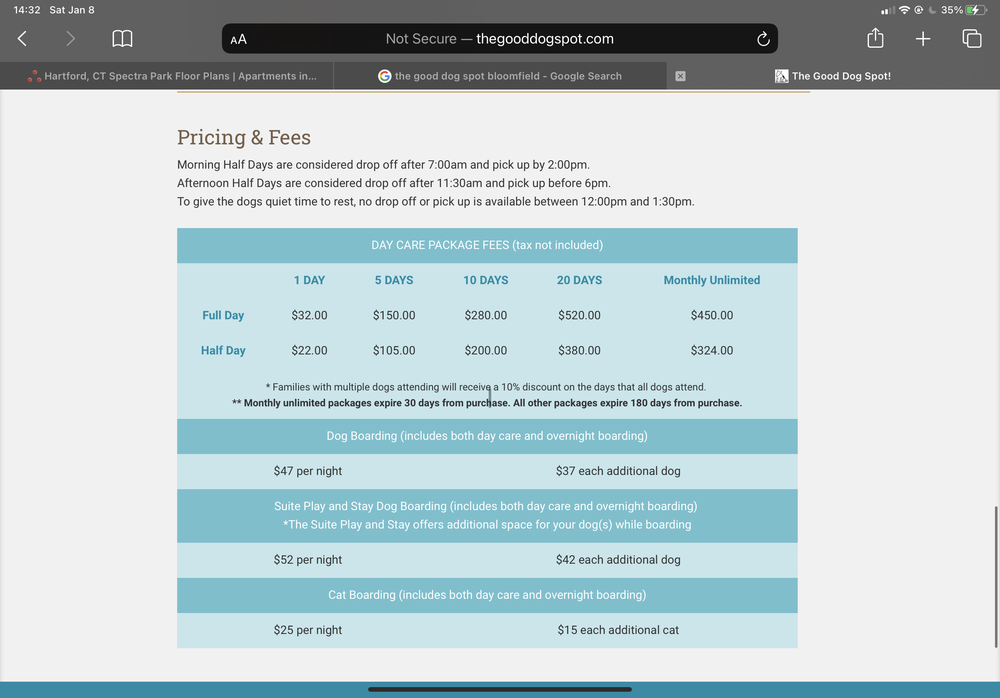
Task: Open the bookmarks book icon
Action: coord(122,39)
